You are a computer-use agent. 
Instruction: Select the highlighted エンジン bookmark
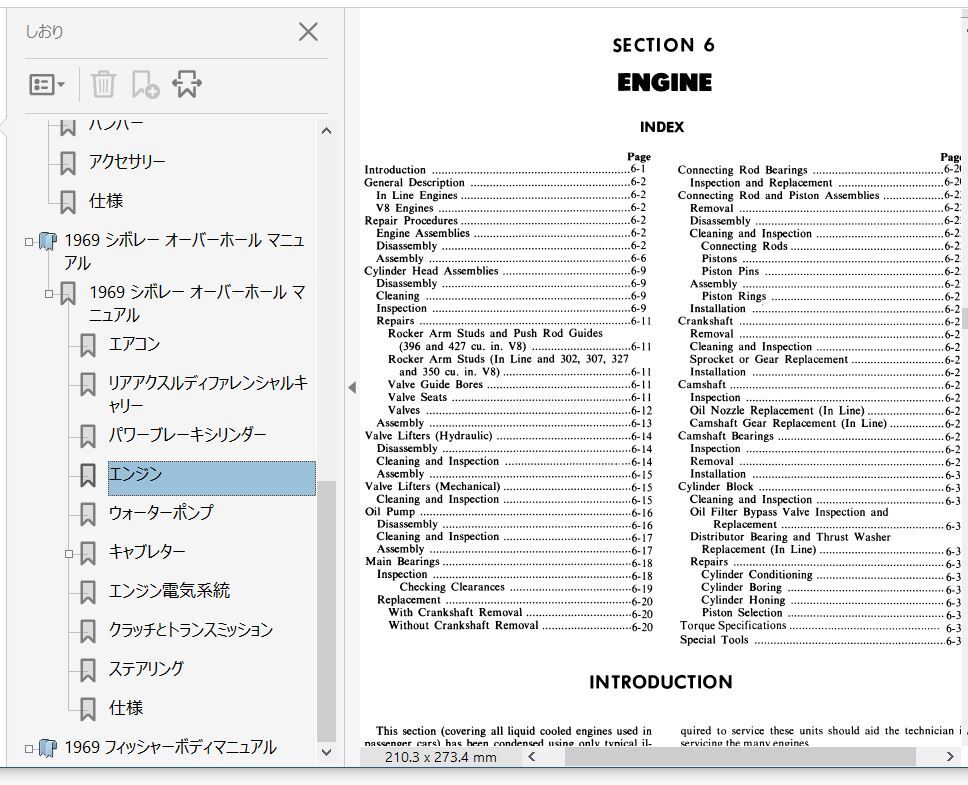(212, 478)
